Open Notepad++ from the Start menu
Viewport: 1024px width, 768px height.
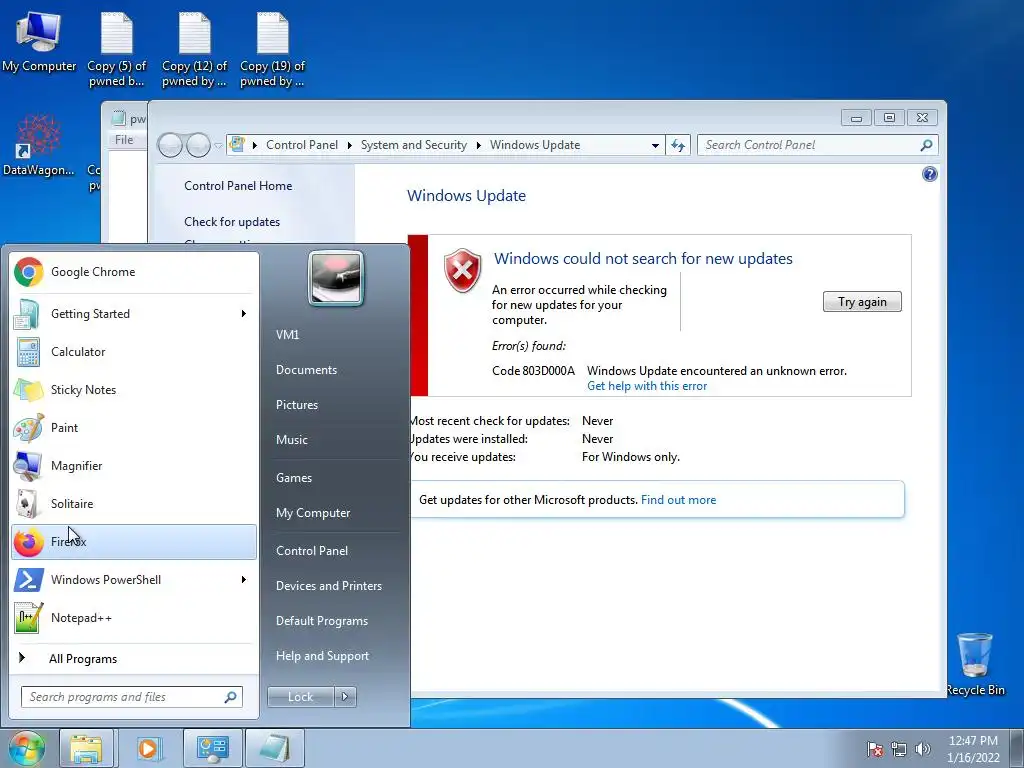[x=134, y=617]
